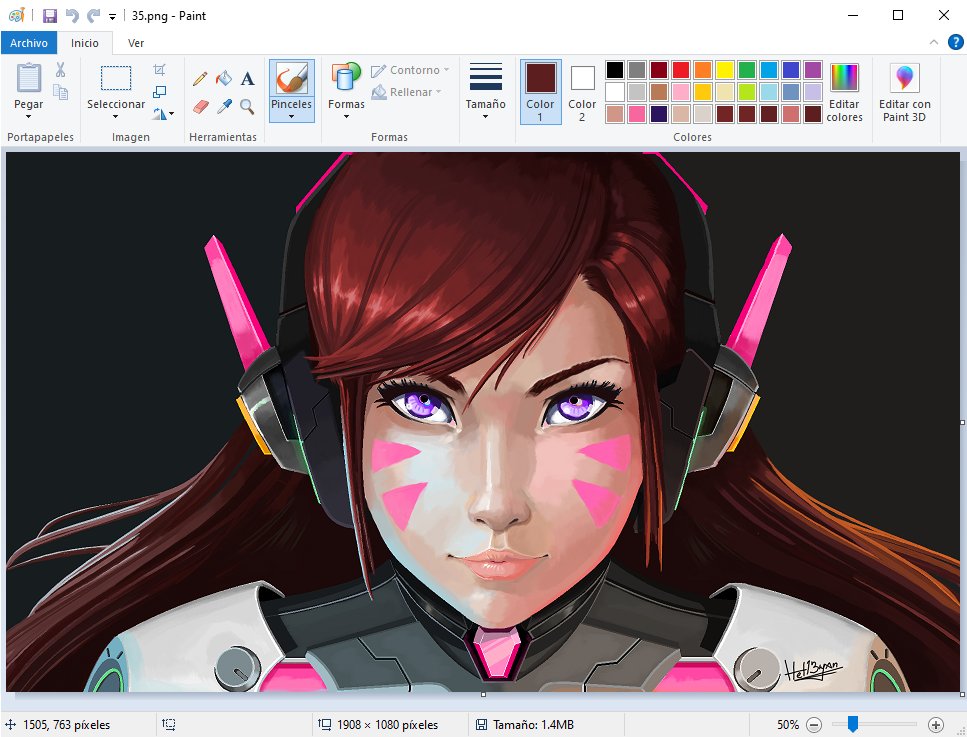Expand the Pinceles brushes dropdown arrow
Image resolution: width=967 pixels, height=737 pixels.
coord(291,117)
